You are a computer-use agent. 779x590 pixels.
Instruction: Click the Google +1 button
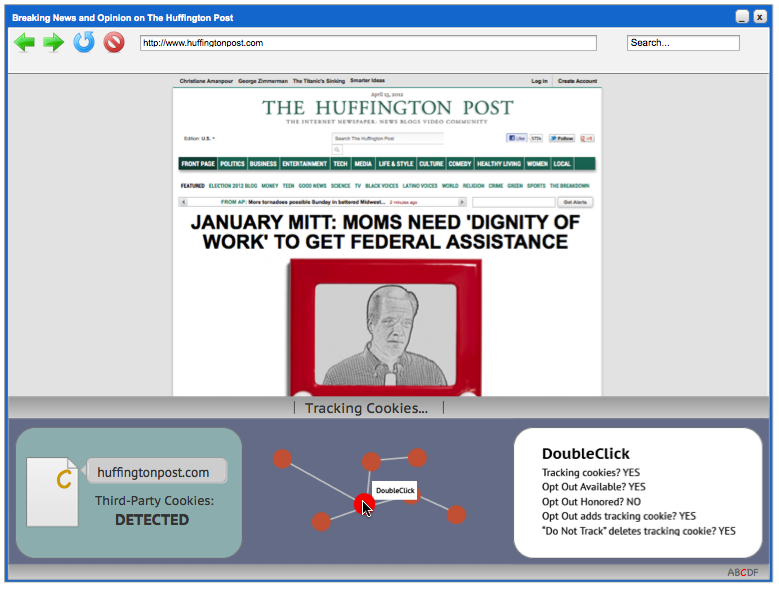tap(587, 138)
